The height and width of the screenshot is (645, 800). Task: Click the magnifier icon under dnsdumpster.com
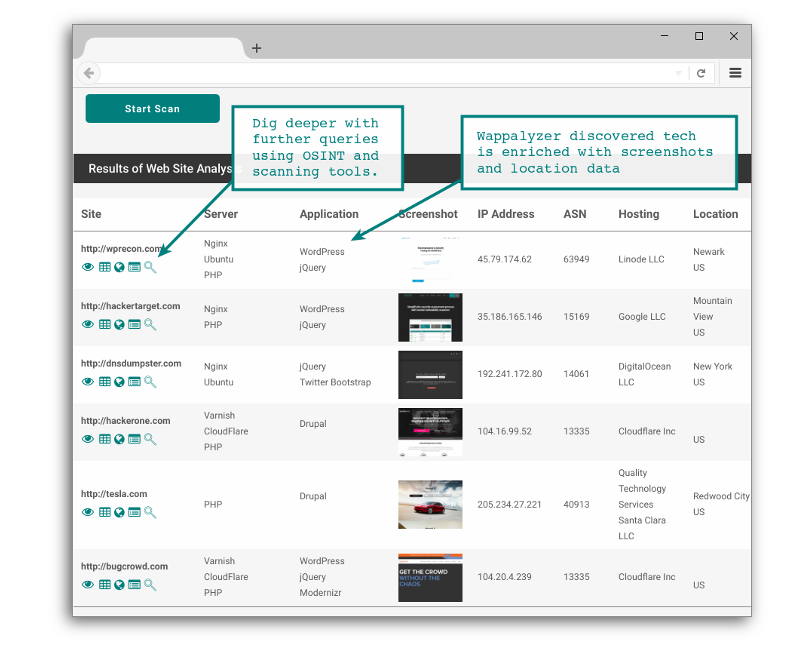[x=150, y=381]
